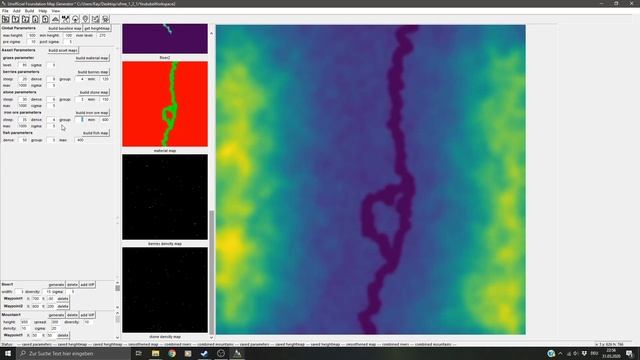Click the mountain icon in the toolbar
The height and width of the screenshot is (360, 640).
coord(55,19)
